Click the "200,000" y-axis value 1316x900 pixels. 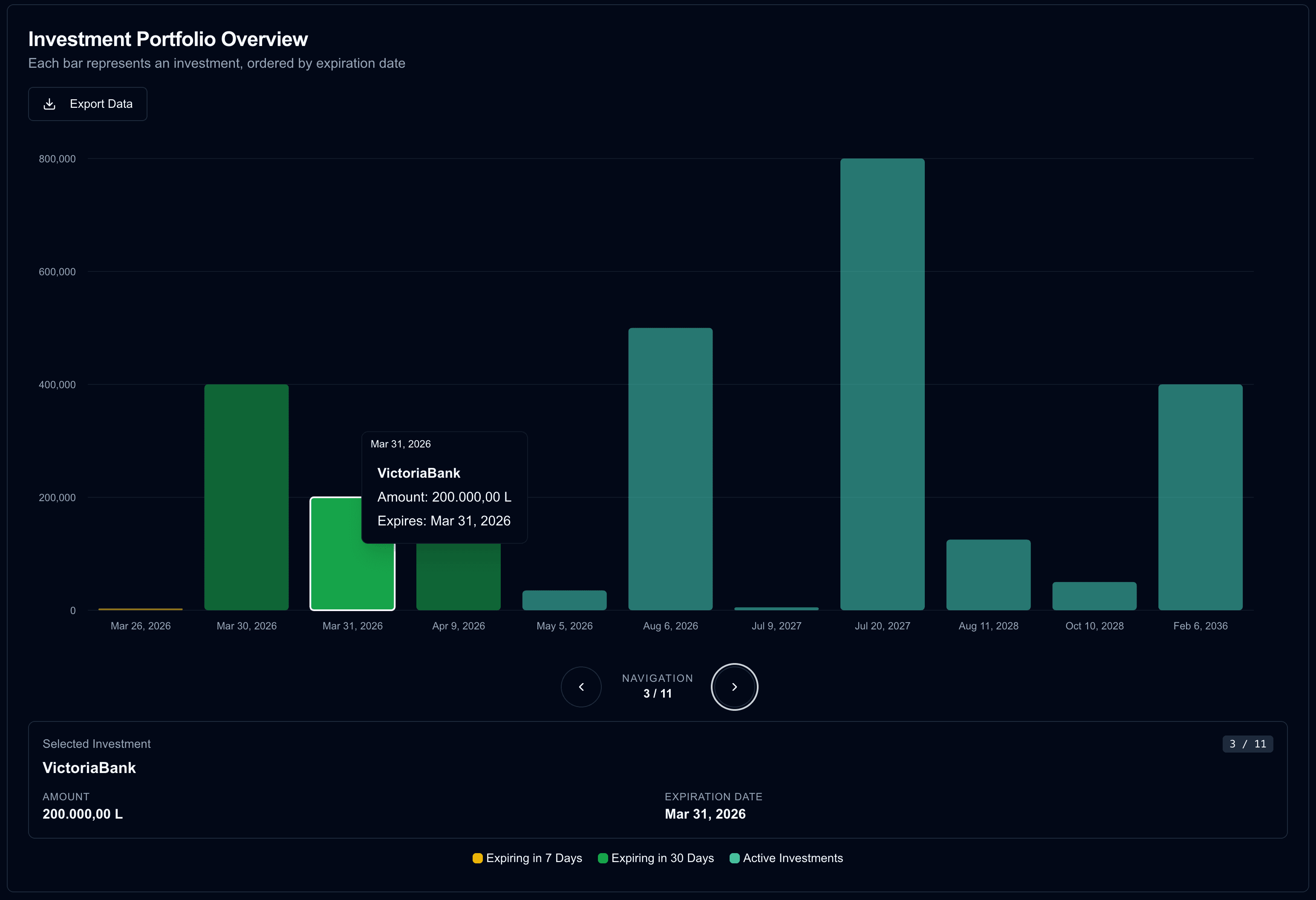57,497
